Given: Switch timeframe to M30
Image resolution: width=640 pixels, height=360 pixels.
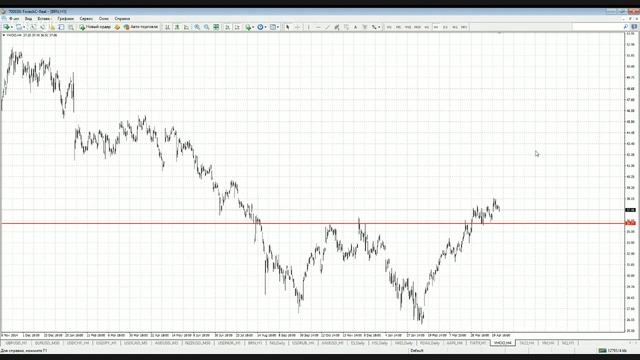Looking at the screenshot, I should click(x=417, y=27).
